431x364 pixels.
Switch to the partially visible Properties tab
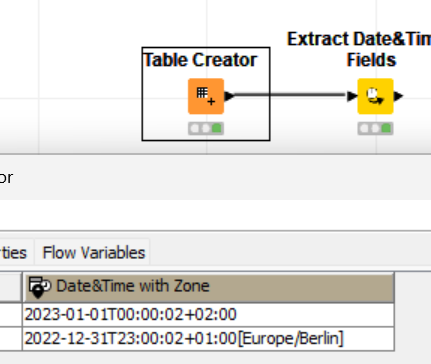[14, 252]
